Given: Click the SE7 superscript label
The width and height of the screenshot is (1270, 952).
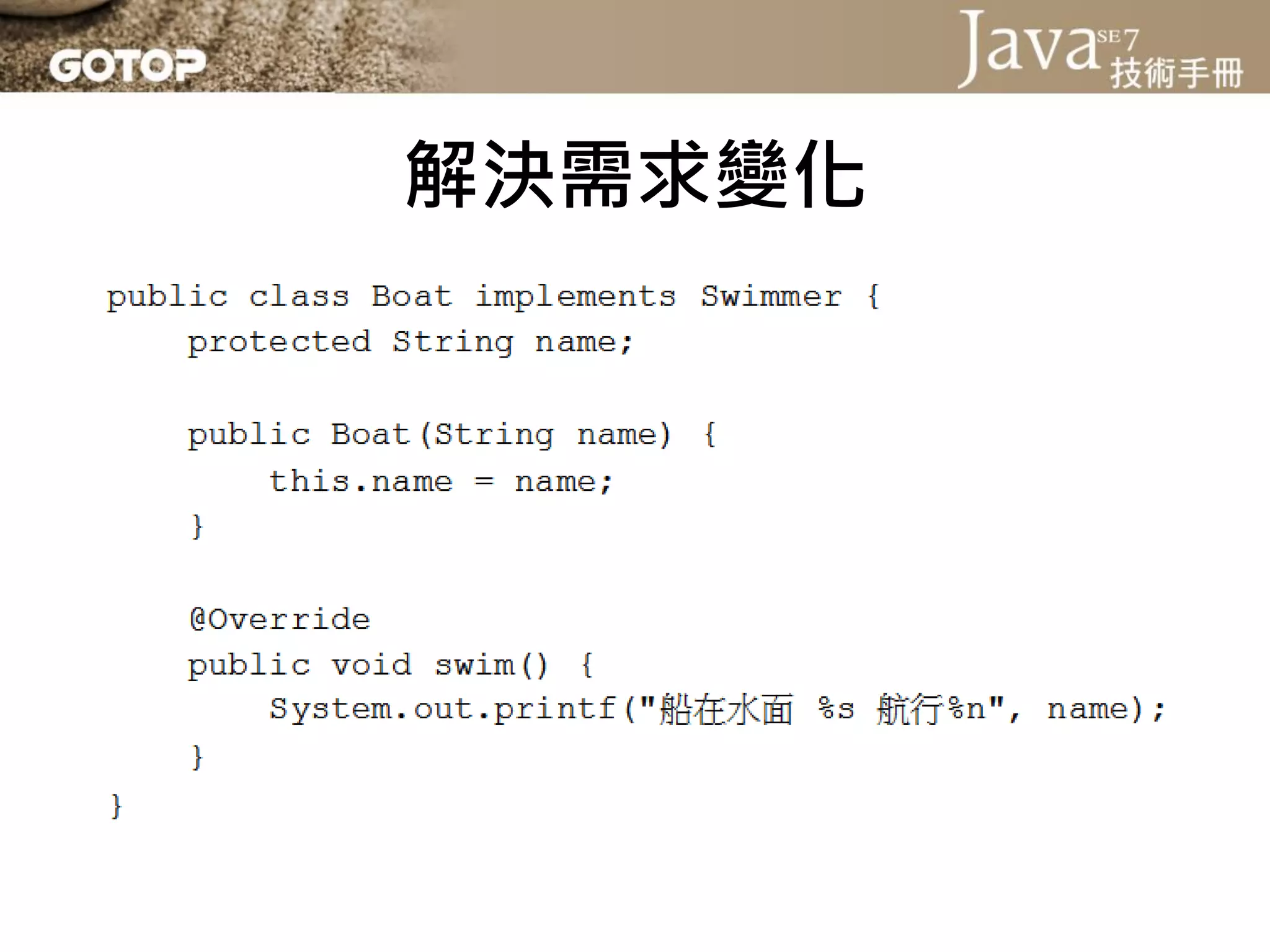Looking at the screenshot, I should tap(1117, 38).
